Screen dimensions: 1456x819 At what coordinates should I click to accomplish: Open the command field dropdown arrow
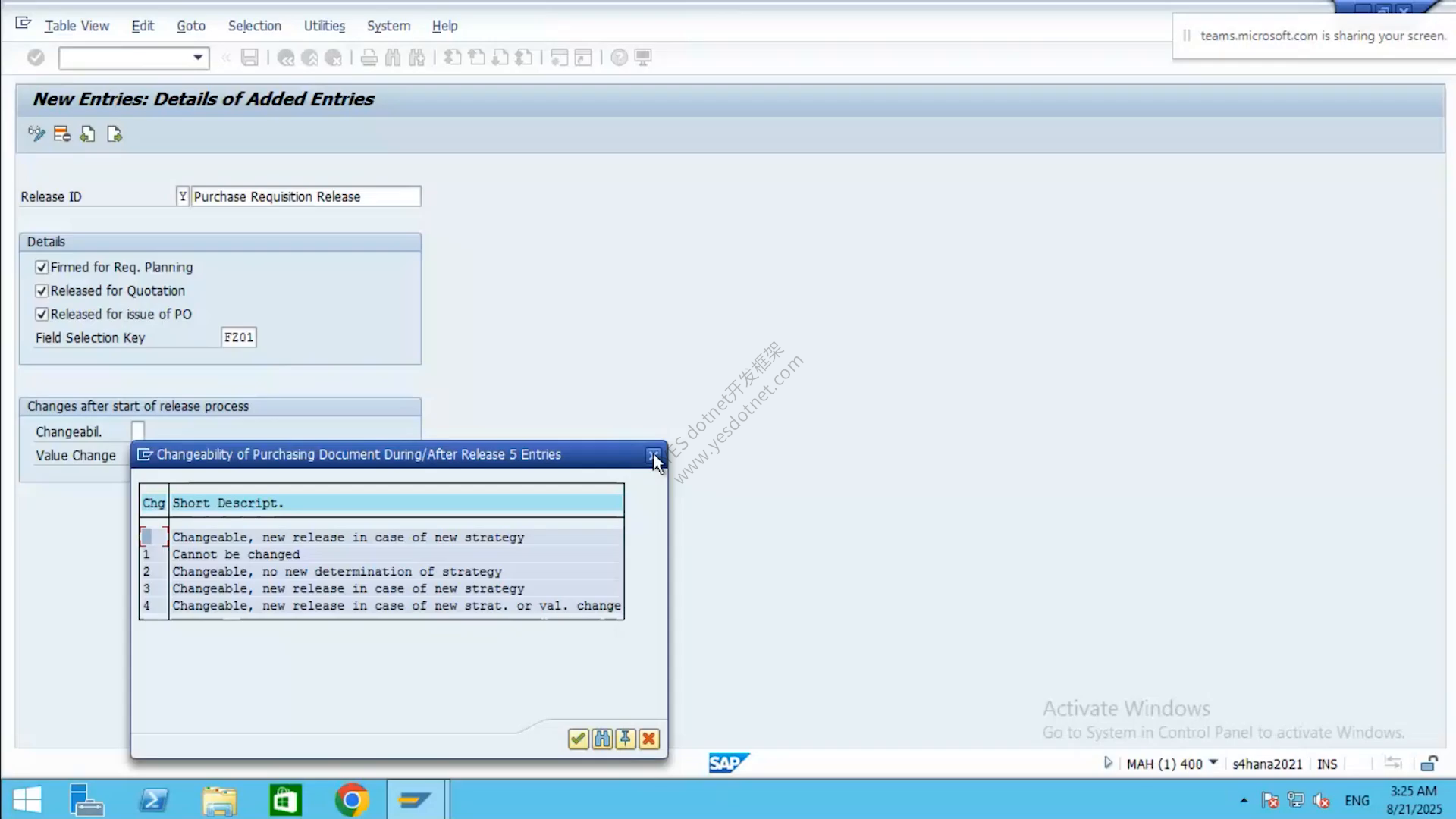tap(198, 58)
